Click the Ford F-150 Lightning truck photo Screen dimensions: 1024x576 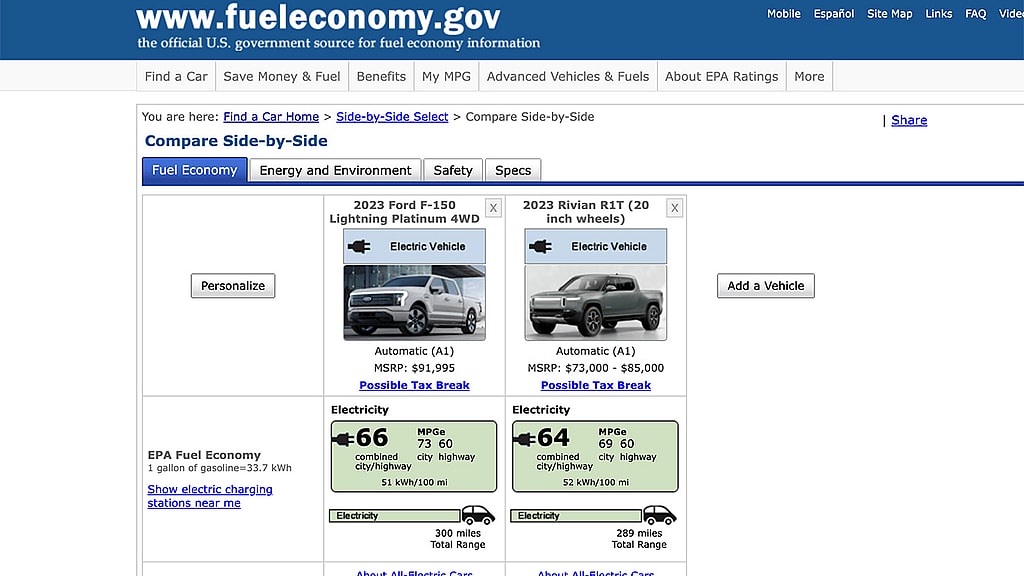(x=414, y=302)
